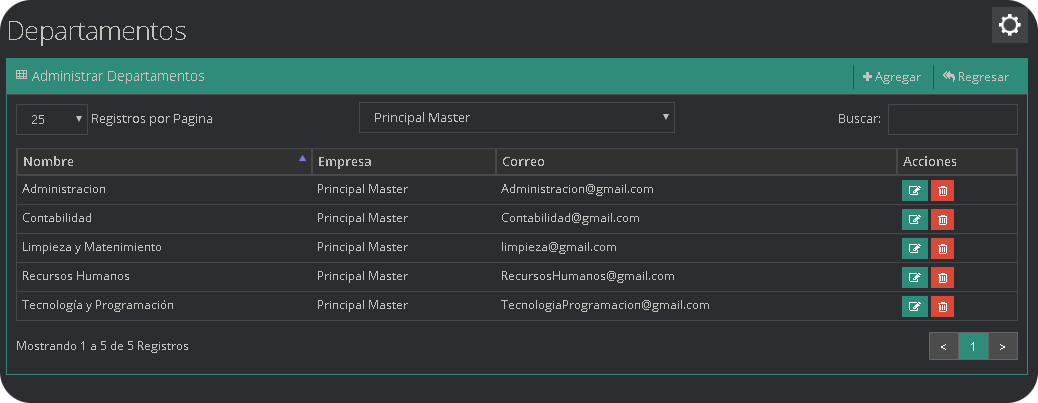Image resolution: width=1038 pixels, height=403 pixels.
Task: Sort table by Correo column header
Action: 695,162
